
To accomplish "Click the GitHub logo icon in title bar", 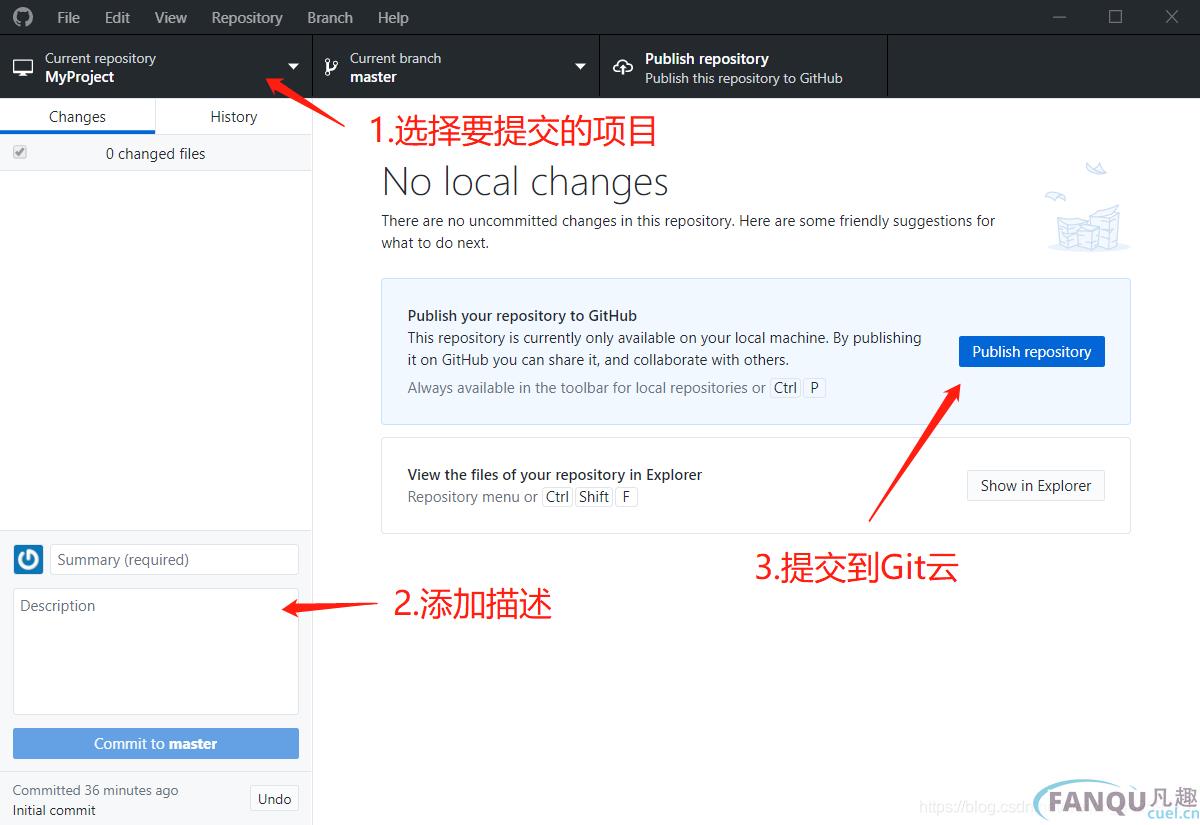I will coord(22,17).
